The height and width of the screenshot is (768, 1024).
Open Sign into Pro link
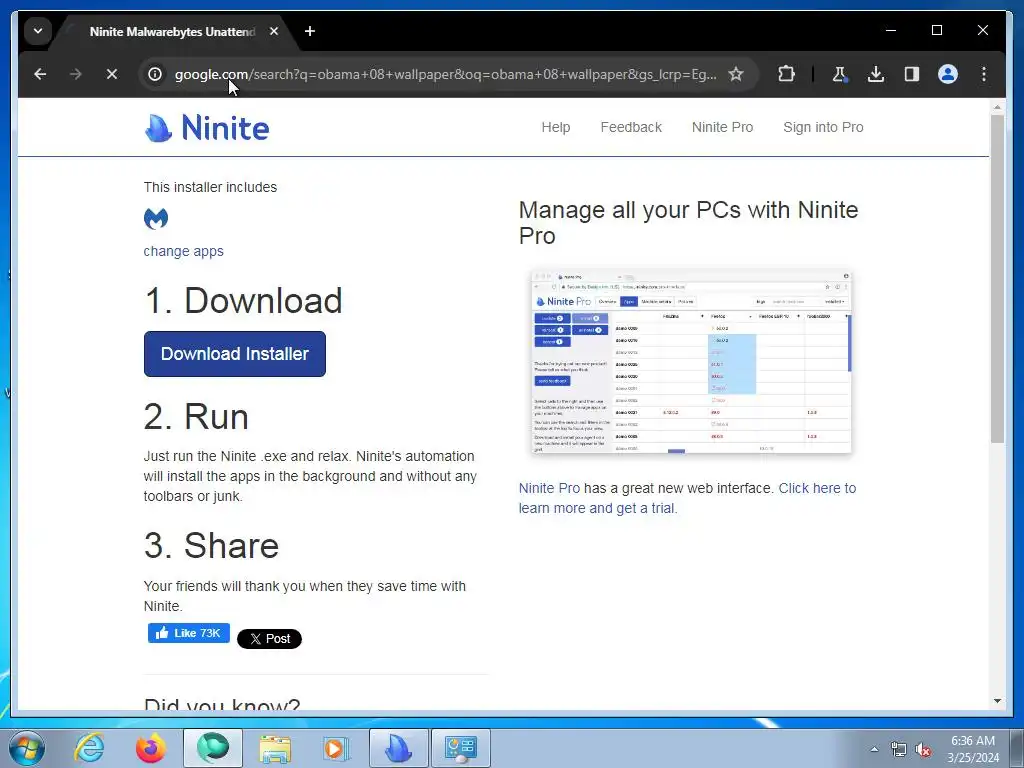823,127
